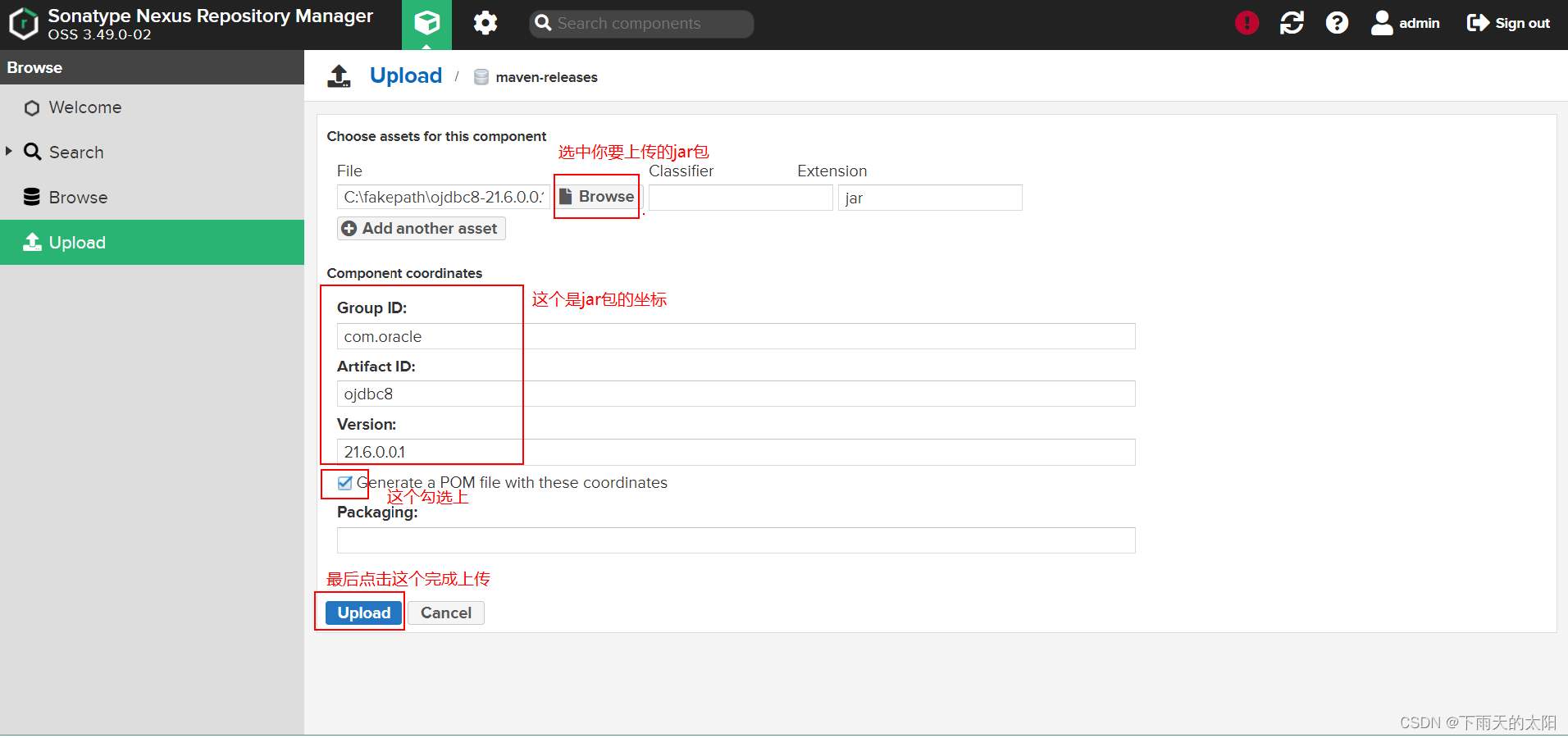
Task: Click Add another asset button
Action: pos(422,229)
